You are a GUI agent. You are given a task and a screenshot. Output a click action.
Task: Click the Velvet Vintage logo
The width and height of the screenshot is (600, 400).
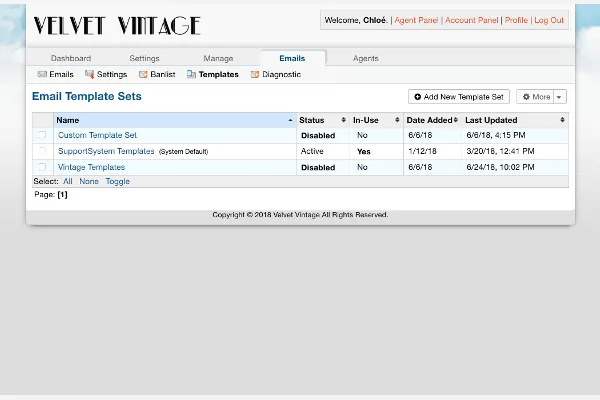117,25
